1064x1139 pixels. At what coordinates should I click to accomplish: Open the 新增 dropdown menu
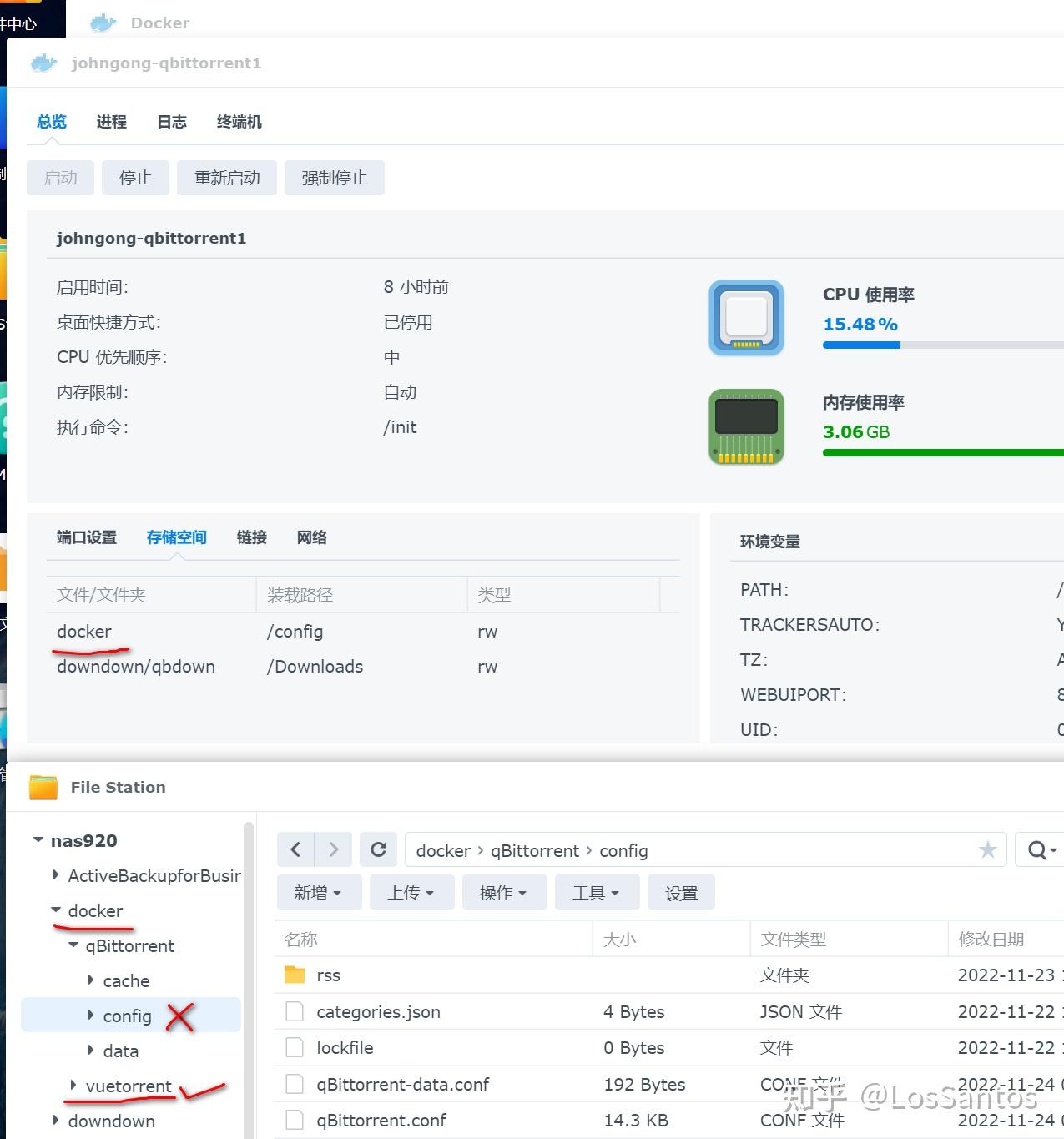click(319, 893)
